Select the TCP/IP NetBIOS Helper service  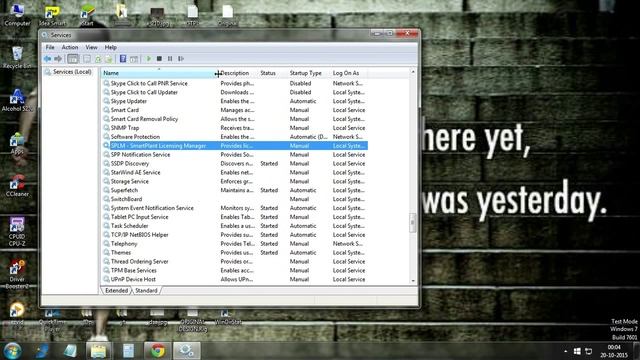pyautogui.click(x=235, y=235)
